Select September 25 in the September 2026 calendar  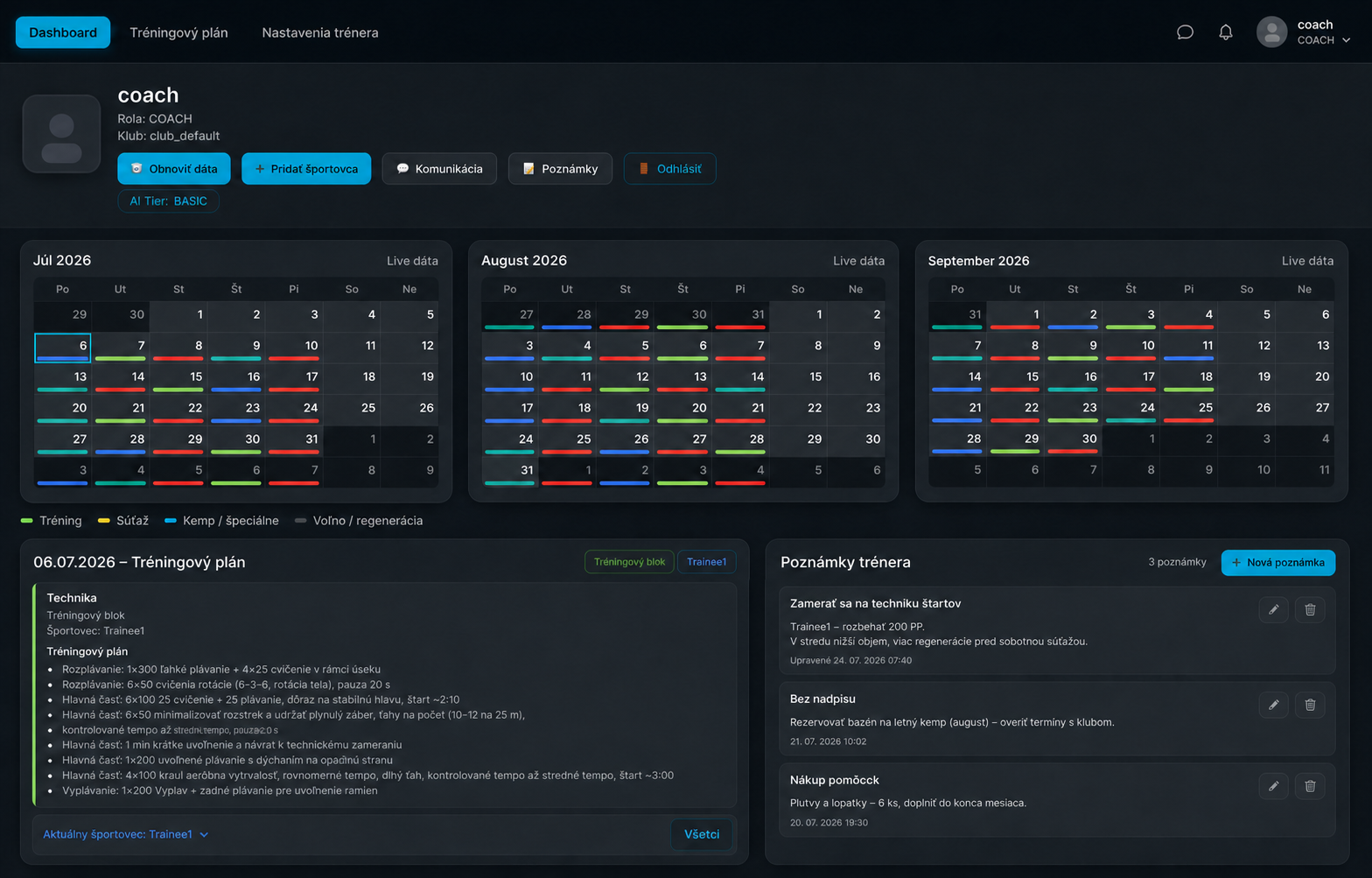[1188, 410]
